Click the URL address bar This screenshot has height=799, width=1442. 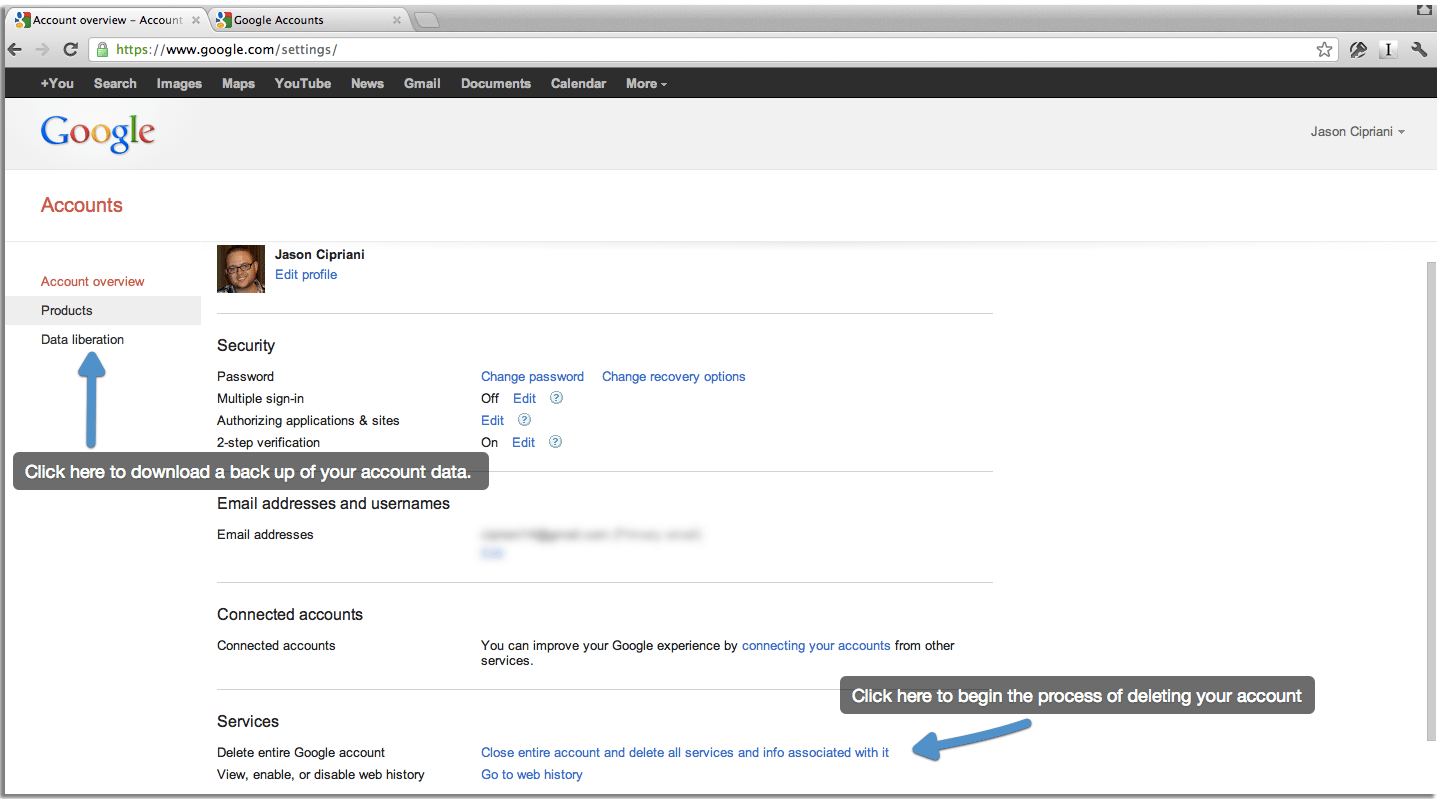(700, 49)
